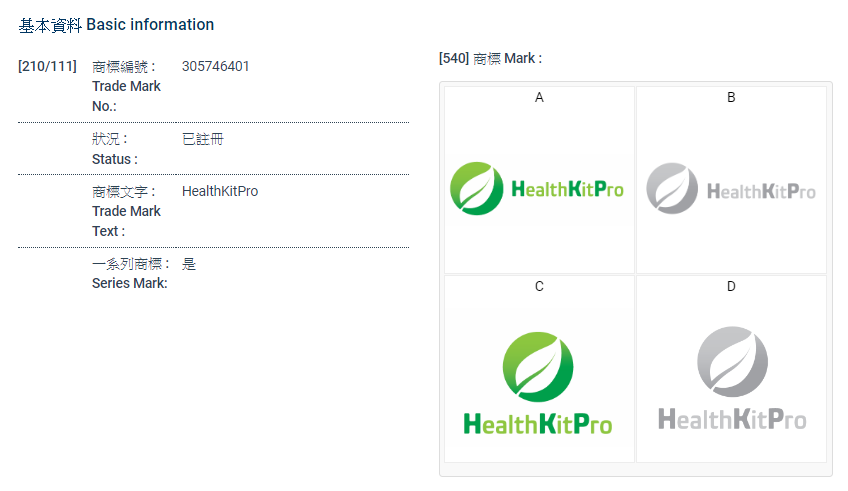Click the HealthKitPro trade mark text value
Viewport: 848px width, 491px height.
[220, 191]
